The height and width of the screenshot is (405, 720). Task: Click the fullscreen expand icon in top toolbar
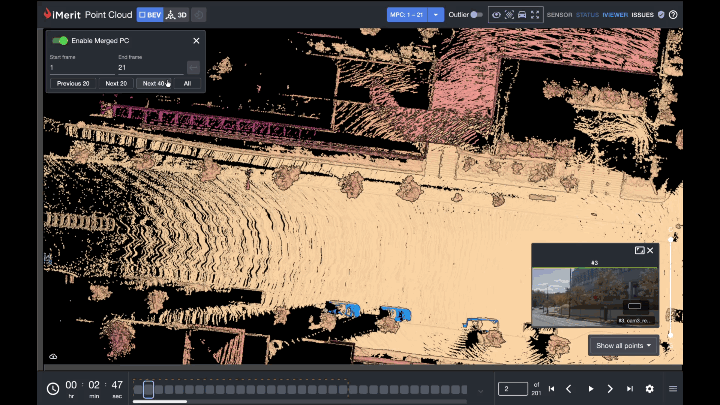click(535, 15)
